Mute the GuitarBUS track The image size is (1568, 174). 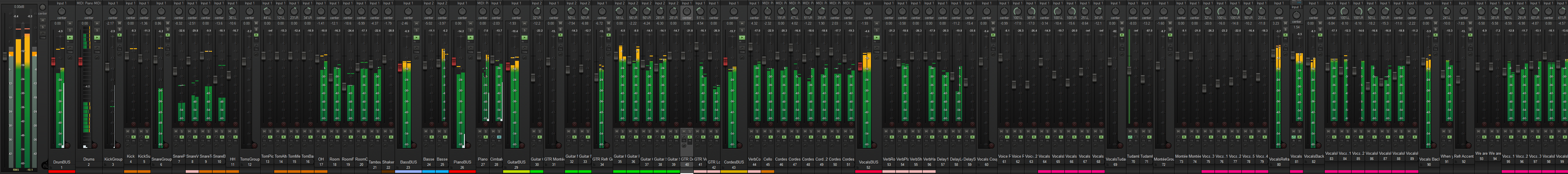[x=525, y=23]
